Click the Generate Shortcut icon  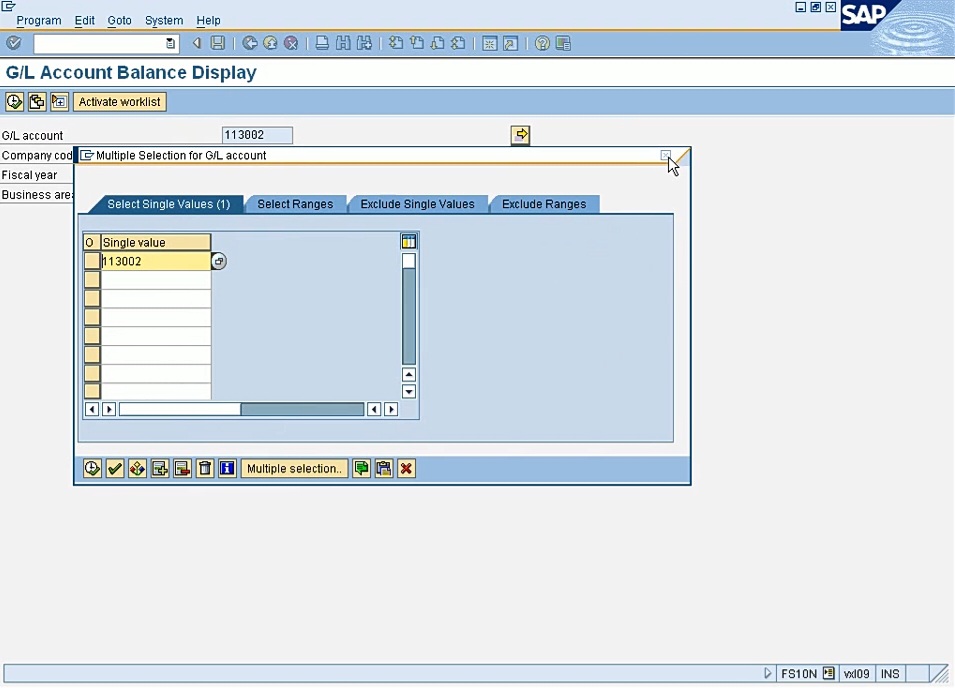(510, 43)
